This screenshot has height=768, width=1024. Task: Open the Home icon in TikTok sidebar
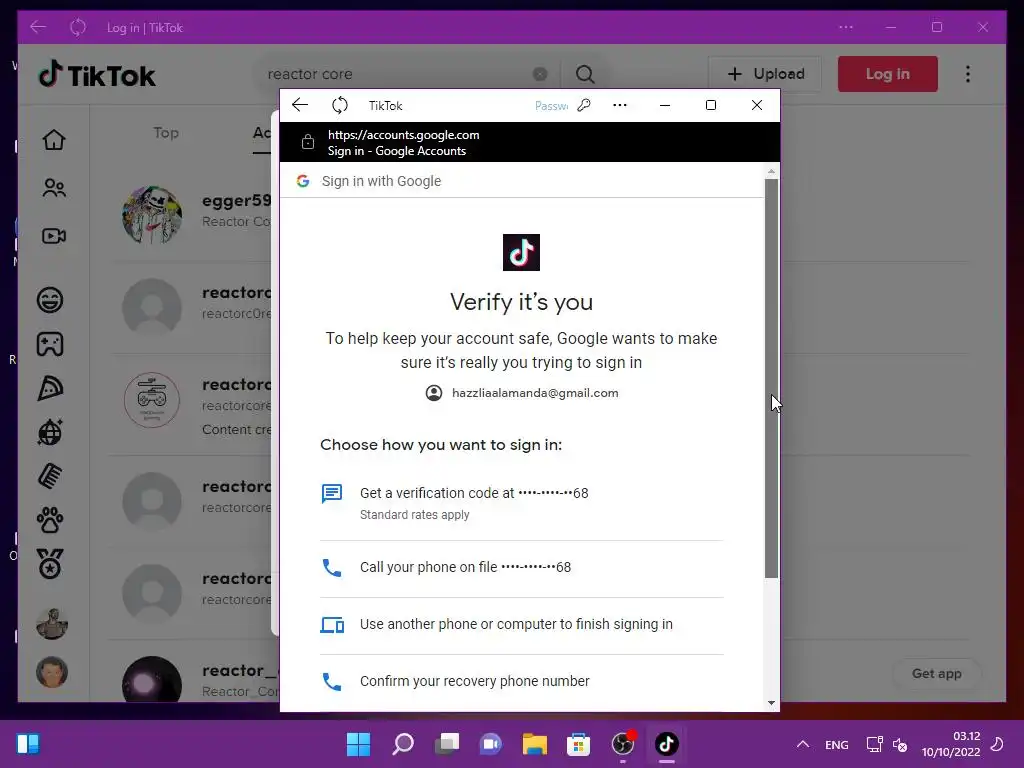(54, 140)
